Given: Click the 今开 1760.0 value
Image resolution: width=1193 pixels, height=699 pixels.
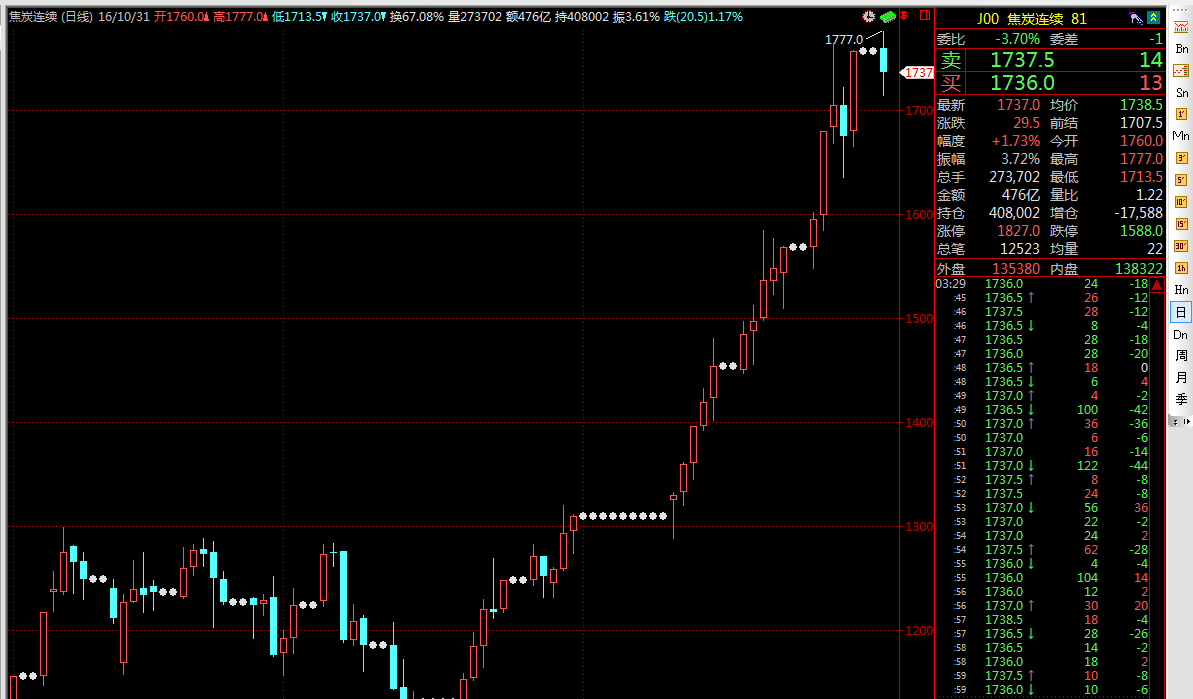Looking at the screenshot, I should (1141, 141).
